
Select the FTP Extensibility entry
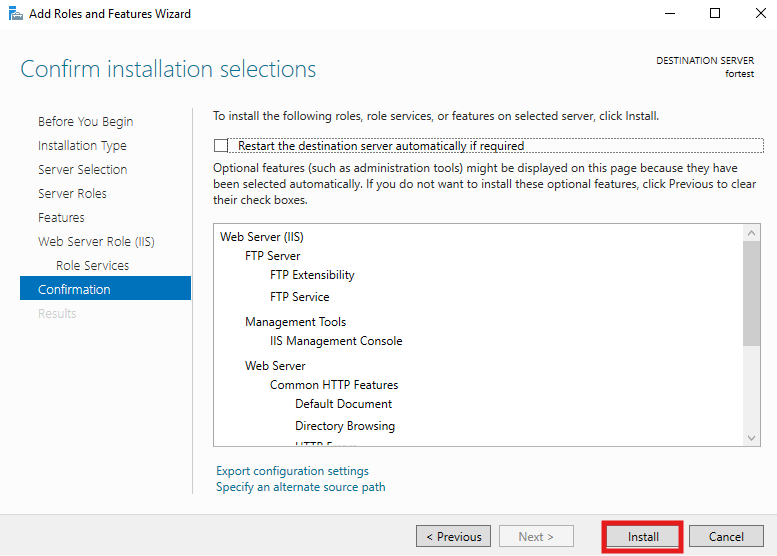(312, 275)
